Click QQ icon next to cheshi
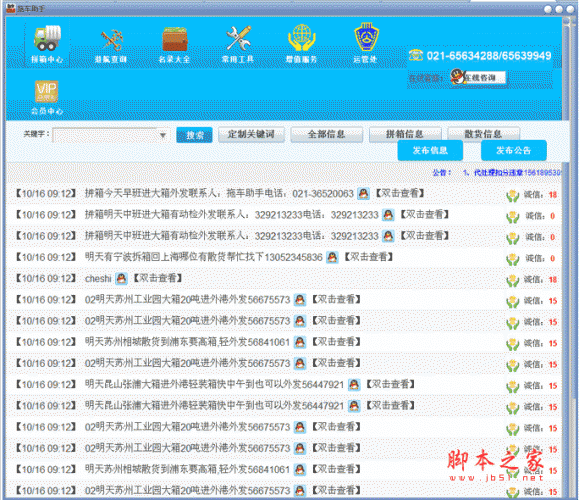The width and height of the screenshot is (579, 500). [x=121, y=278]
